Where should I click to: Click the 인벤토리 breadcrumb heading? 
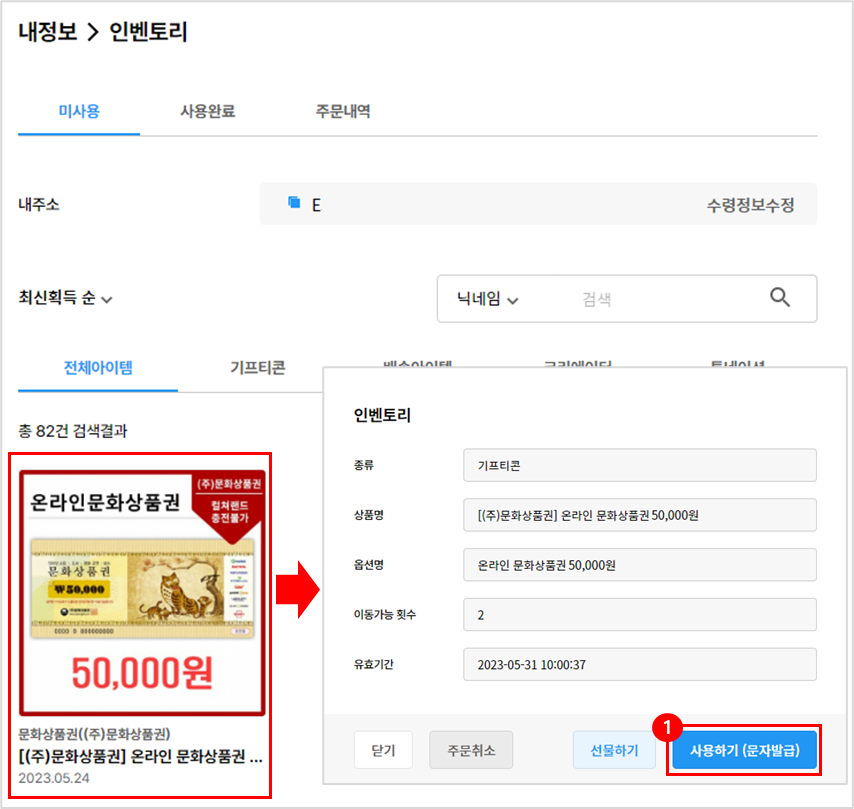(x=148, y=31)
